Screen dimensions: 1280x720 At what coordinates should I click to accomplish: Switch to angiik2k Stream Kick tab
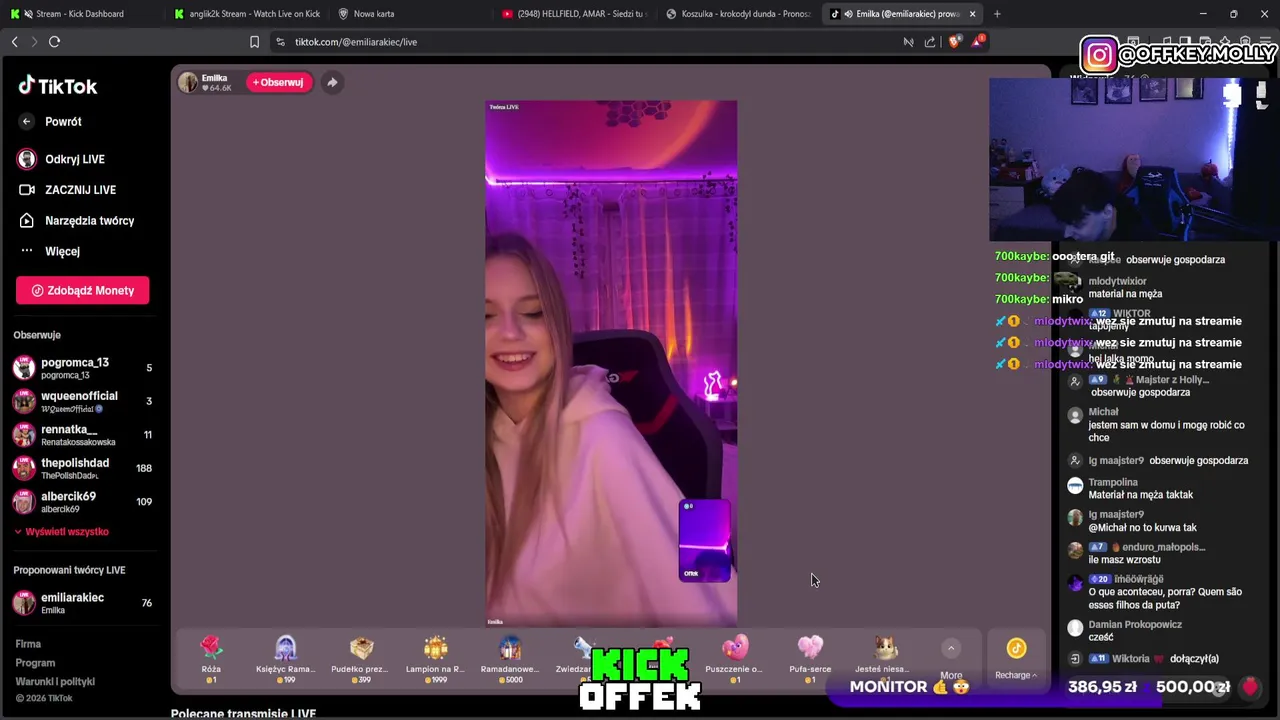[249, 14]
